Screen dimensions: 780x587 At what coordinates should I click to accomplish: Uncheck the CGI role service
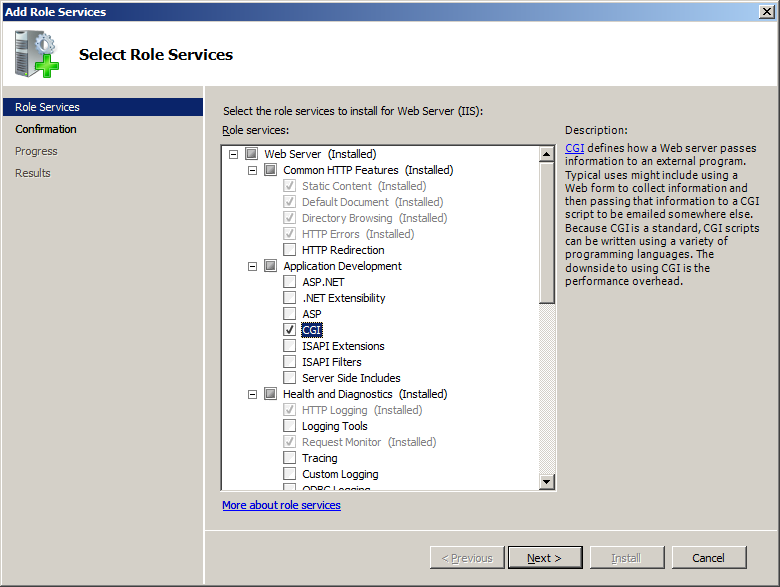tap(290, 330)
